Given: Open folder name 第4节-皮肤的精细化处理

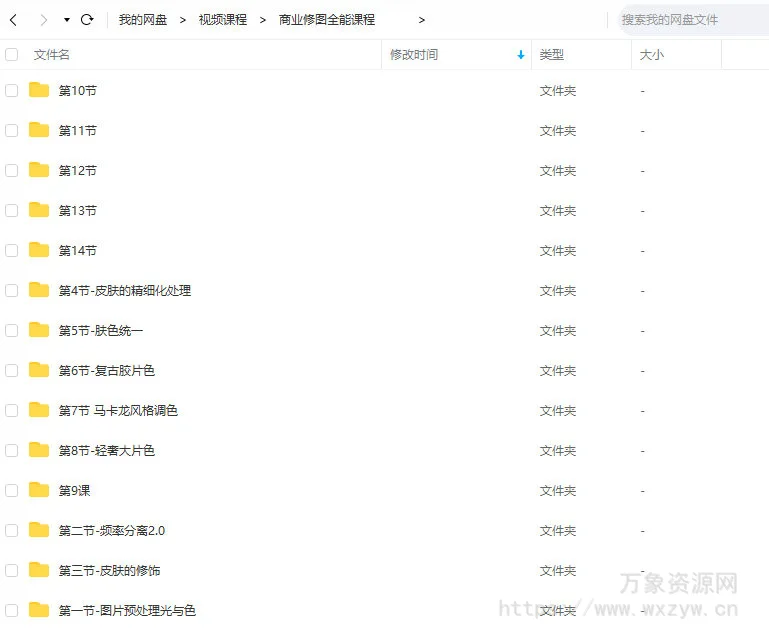Looking at the screenshot, I should click(x=125, y=290).
